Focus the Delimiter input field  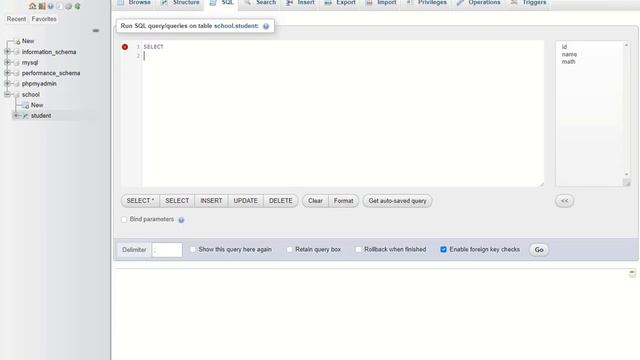(x=167, y=250)
